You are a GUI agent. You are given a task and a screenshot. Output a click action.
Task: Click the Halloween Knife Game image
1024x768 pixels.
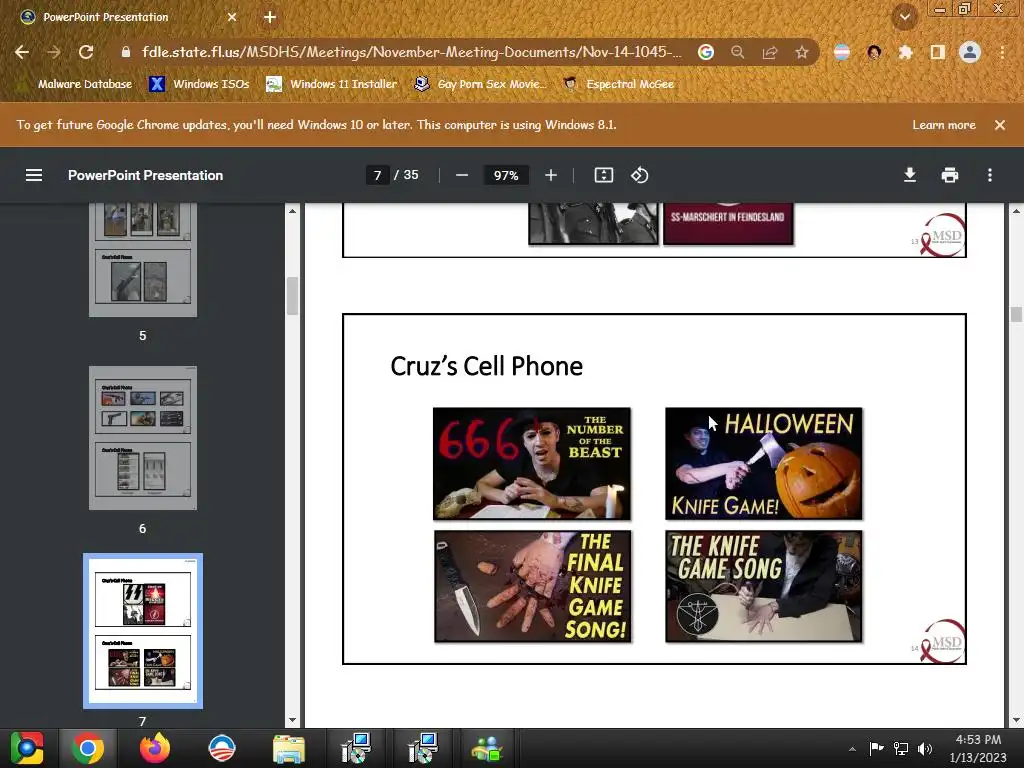pyautogui.click(x=763, y=464)
